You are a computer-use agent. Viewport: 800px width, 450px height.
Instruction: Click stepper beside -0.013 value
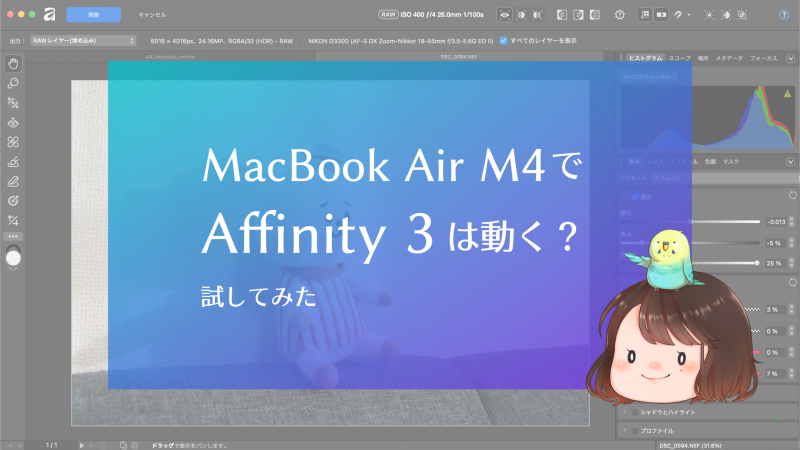tap(792, 221)
